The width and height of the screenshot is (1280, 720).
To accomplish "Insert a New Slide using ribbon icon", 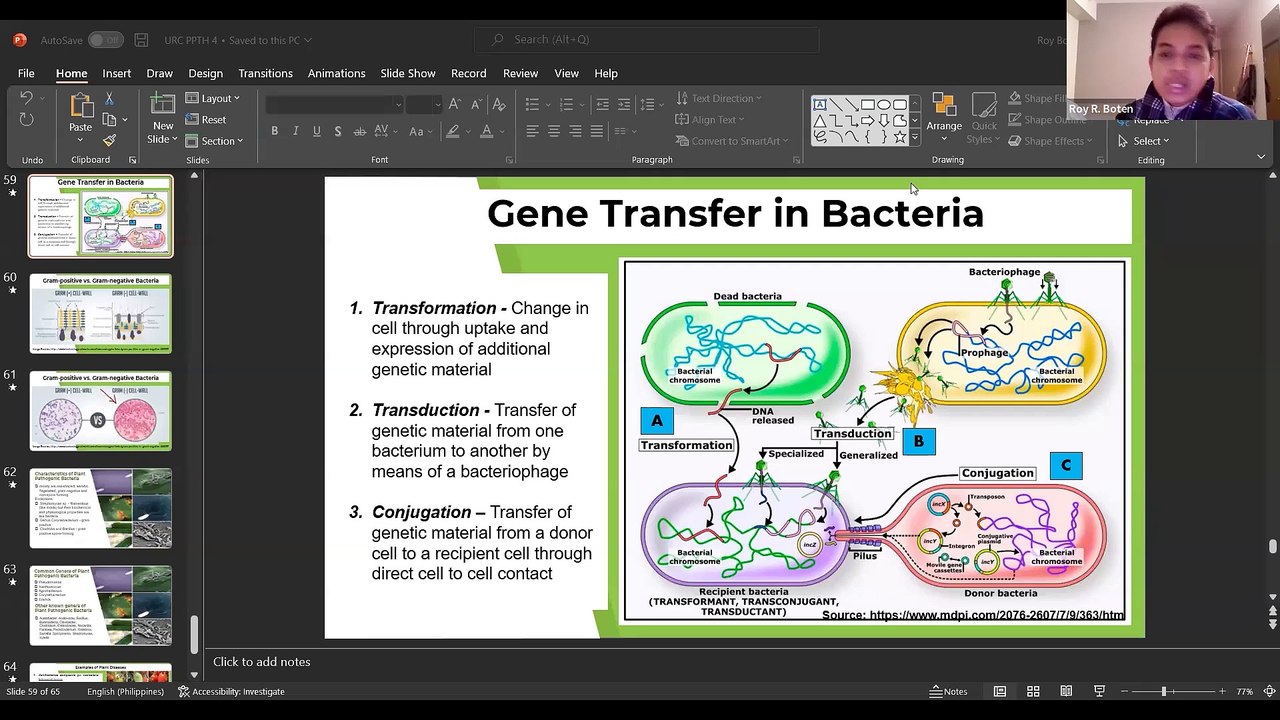I will point(162,103).
